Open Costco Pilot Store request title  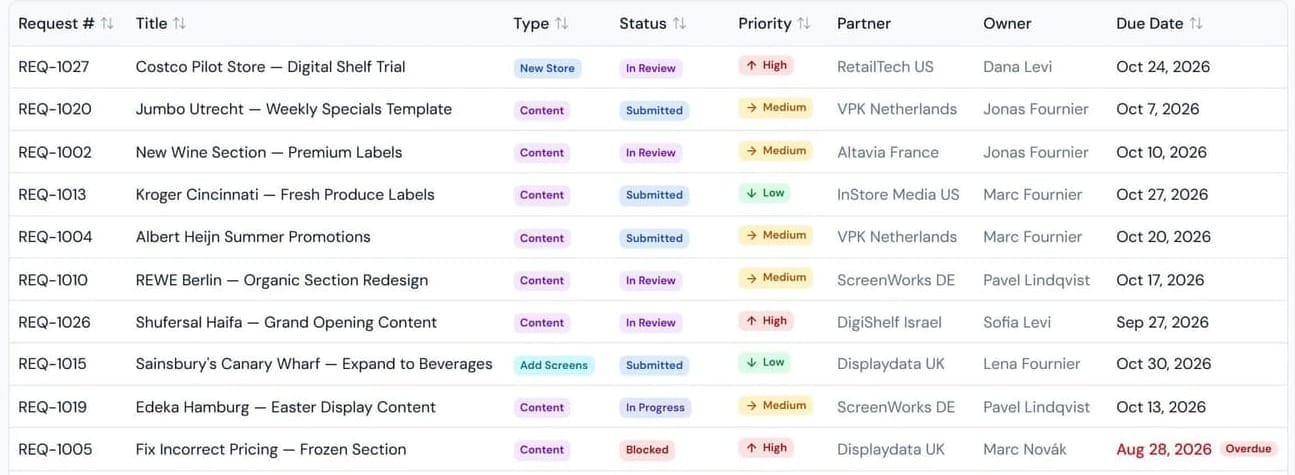pos(271,67)
